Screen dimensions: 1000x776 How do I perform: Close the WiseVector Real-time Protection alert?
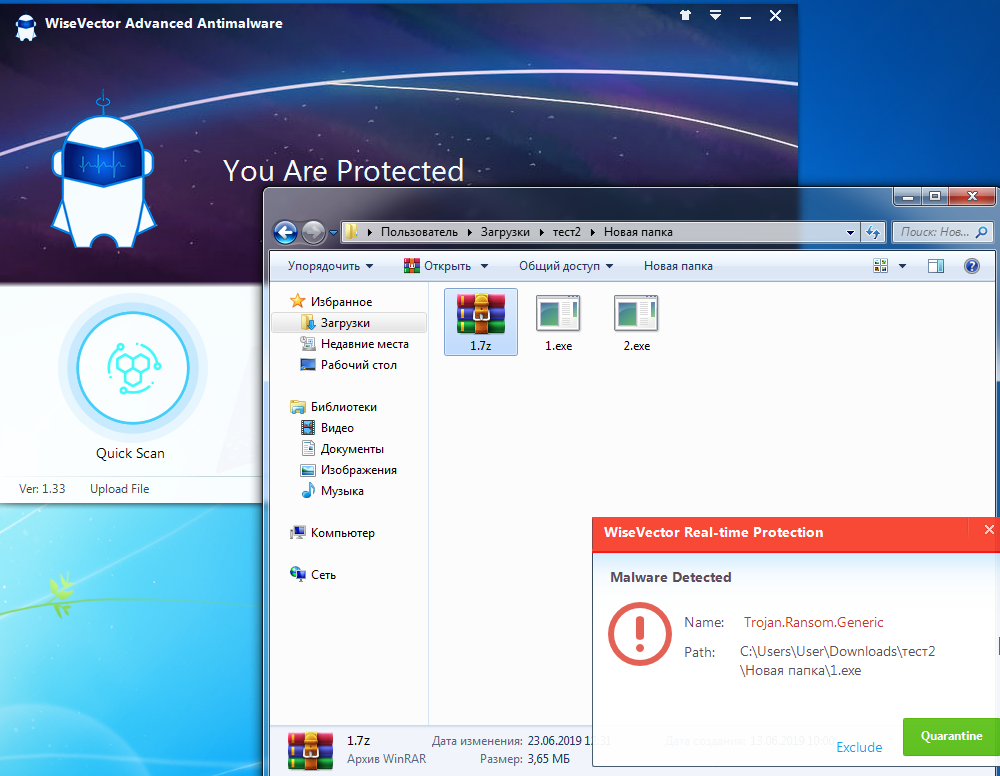coord(989,529)
